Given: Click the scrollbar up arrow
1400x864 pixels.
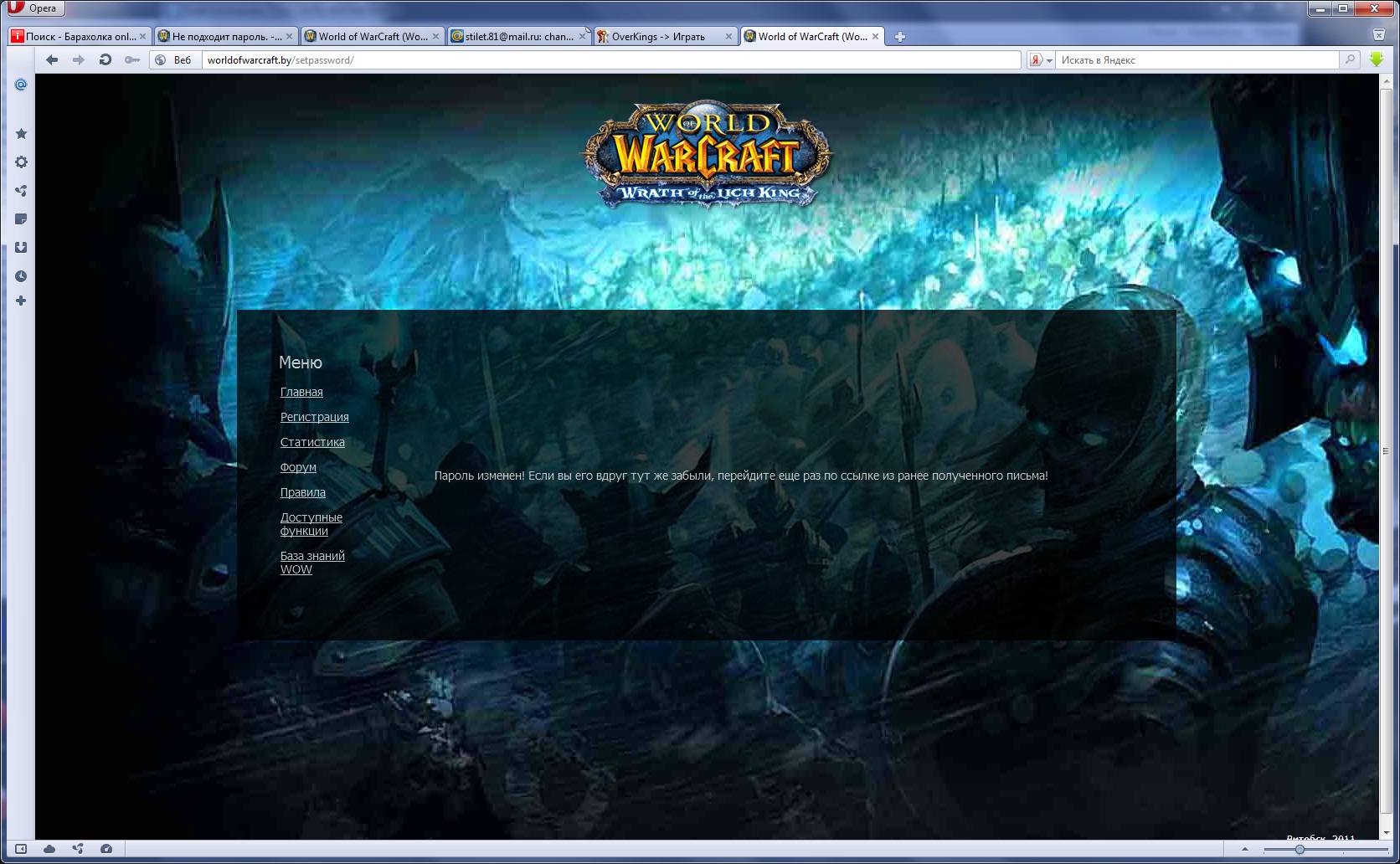Looking at the screenshot, I should coord(1385,80).
